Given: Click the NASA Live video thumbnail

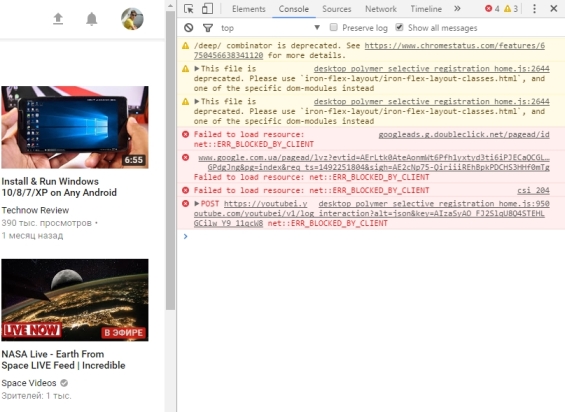Looking at the screenshot, I should 75,300.
